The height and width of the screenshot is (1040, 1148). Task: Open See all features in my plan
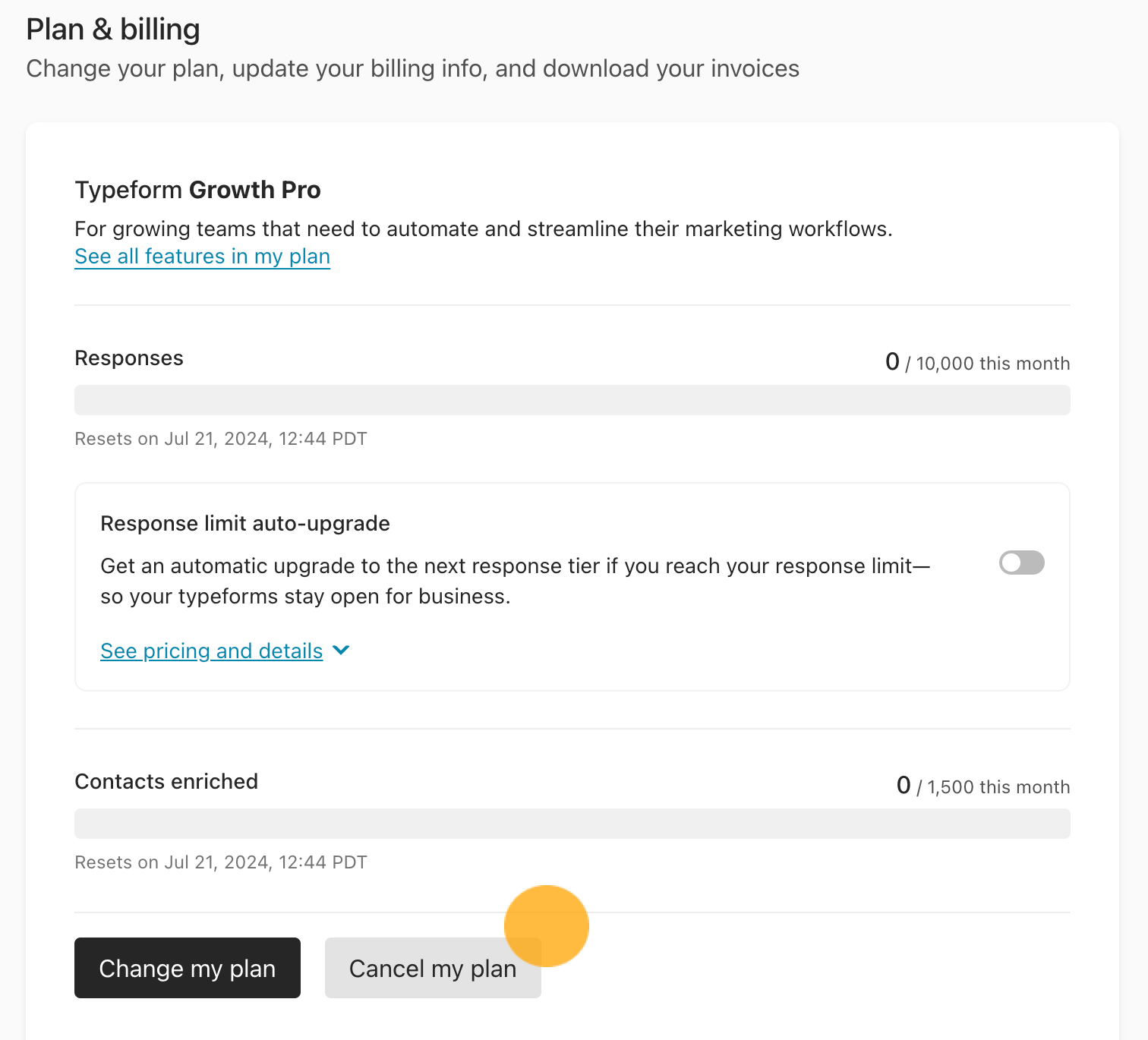tap(202, 257)
